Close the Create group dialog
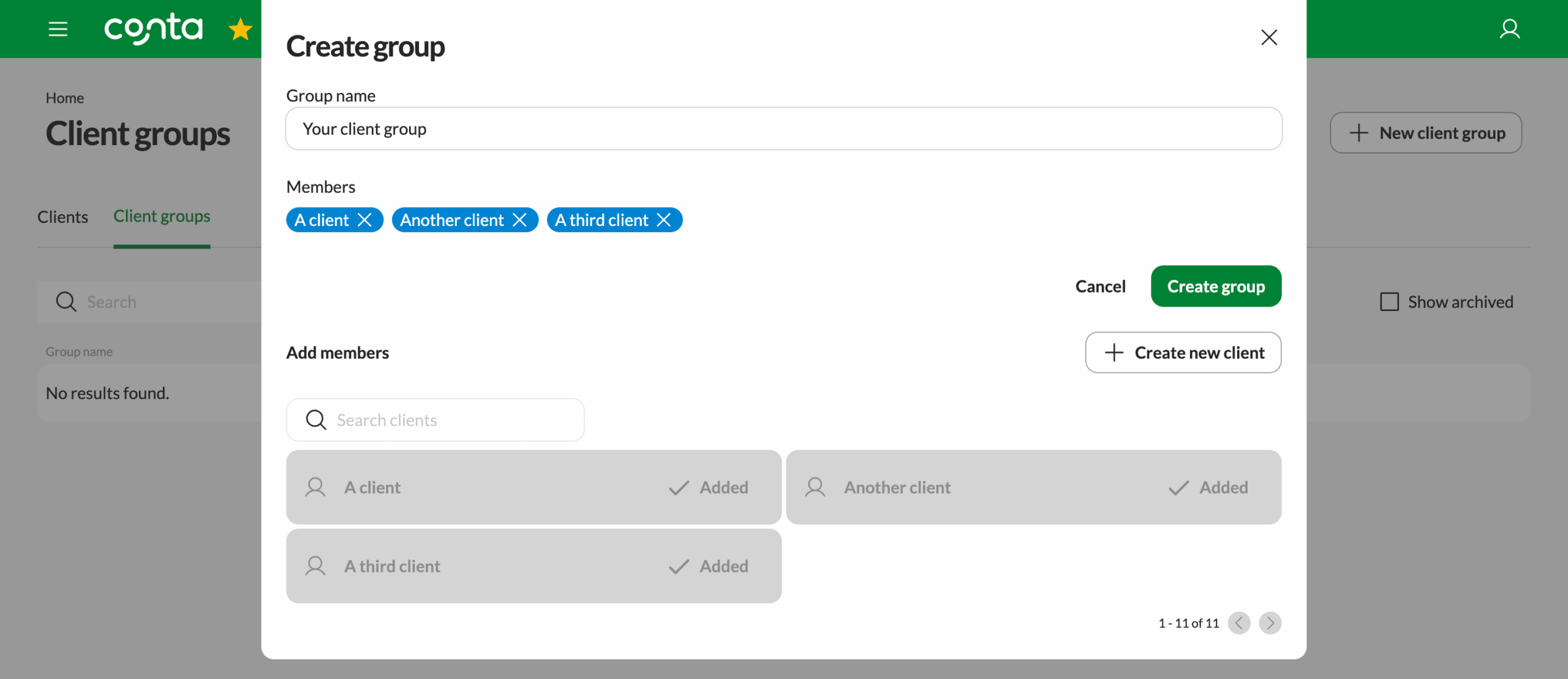The height and width of the screenshot is (679, 1568). point(1269,37)
